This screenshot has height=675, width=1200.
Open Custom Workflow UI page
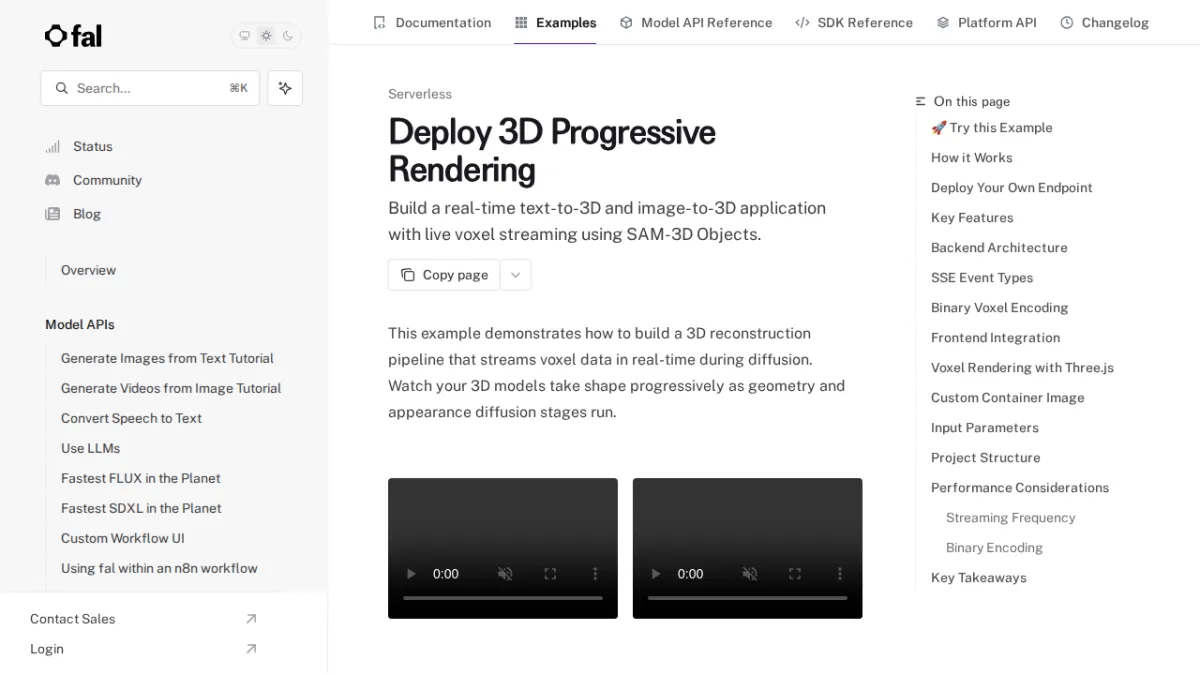123,538
